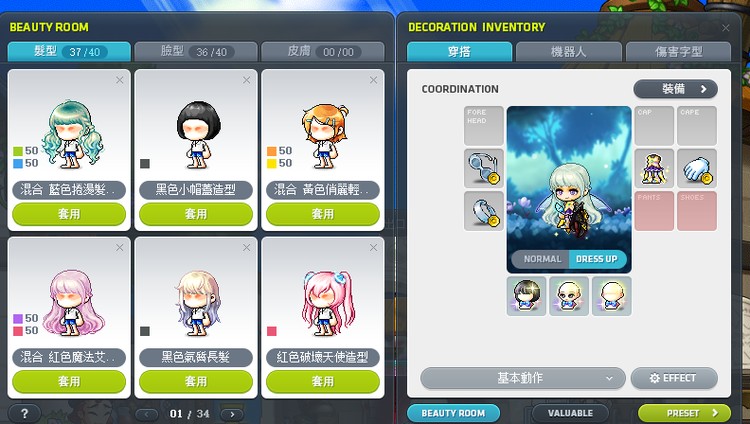Click the green PRESET button
Screen dimensions: 750x424
(x=684, y=413)
